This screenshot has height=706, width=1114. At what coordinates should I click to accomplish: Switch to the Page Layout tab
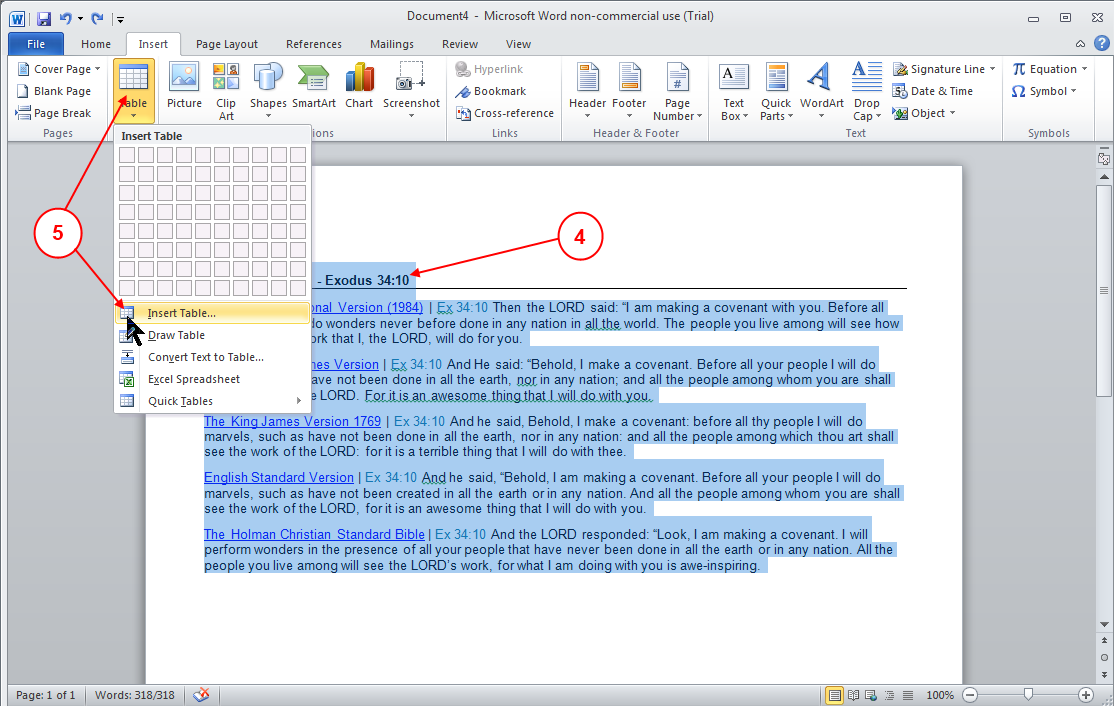click(227, 44)
